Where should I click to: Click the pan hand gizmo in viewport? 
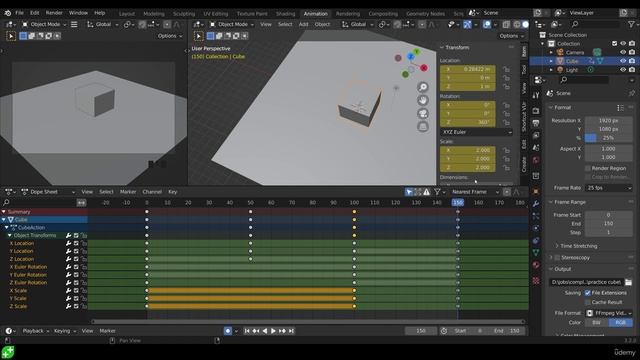(x=423, y=100)
